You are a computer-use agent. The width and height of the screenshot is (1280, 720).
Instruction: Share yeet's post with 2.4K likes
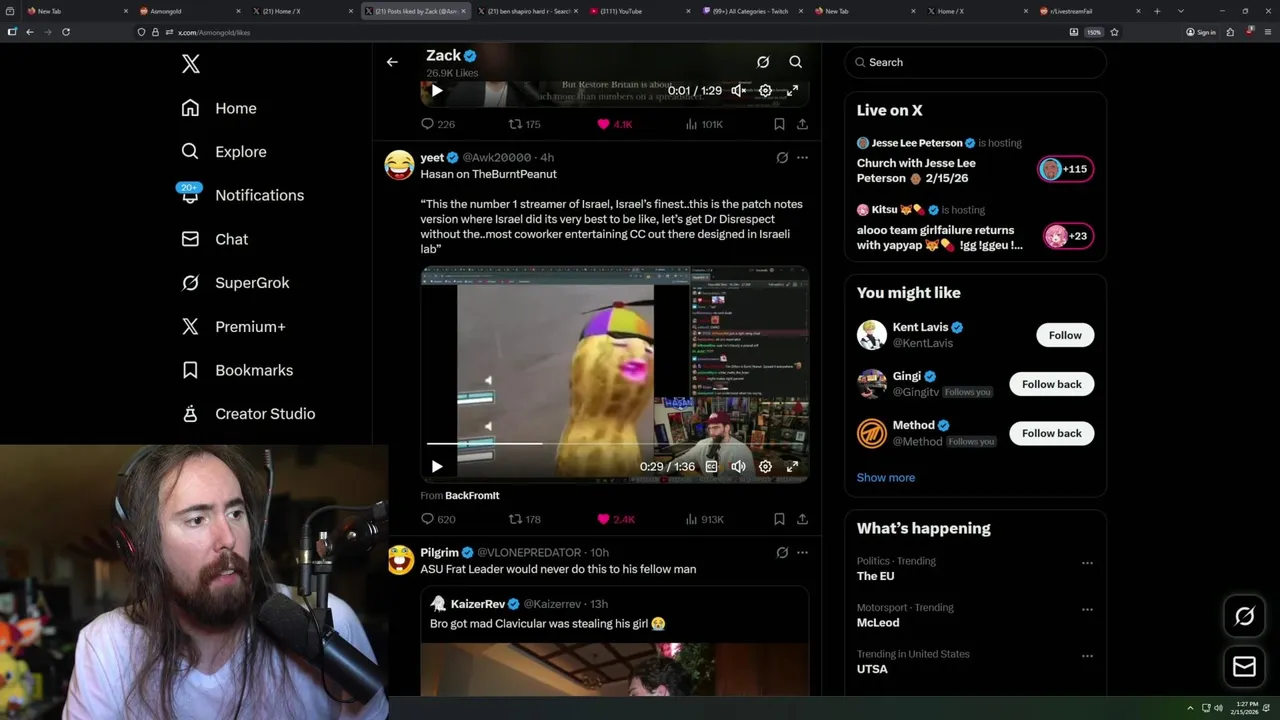[802, 519]
